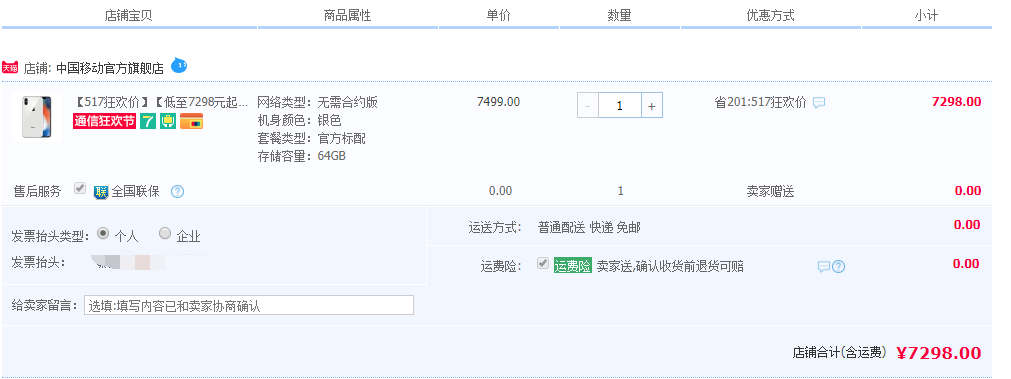The width and height of the screenshot is (1011, 379).
Task: Click the 卖家送,确认收货前退货可赔 text
Action: (x=670, y=266)
